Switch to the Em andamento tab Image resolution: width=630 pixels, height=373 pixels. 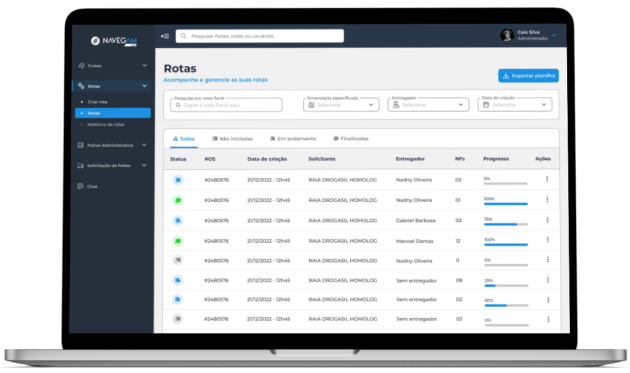pyautogui.click(x=293, y=139)
